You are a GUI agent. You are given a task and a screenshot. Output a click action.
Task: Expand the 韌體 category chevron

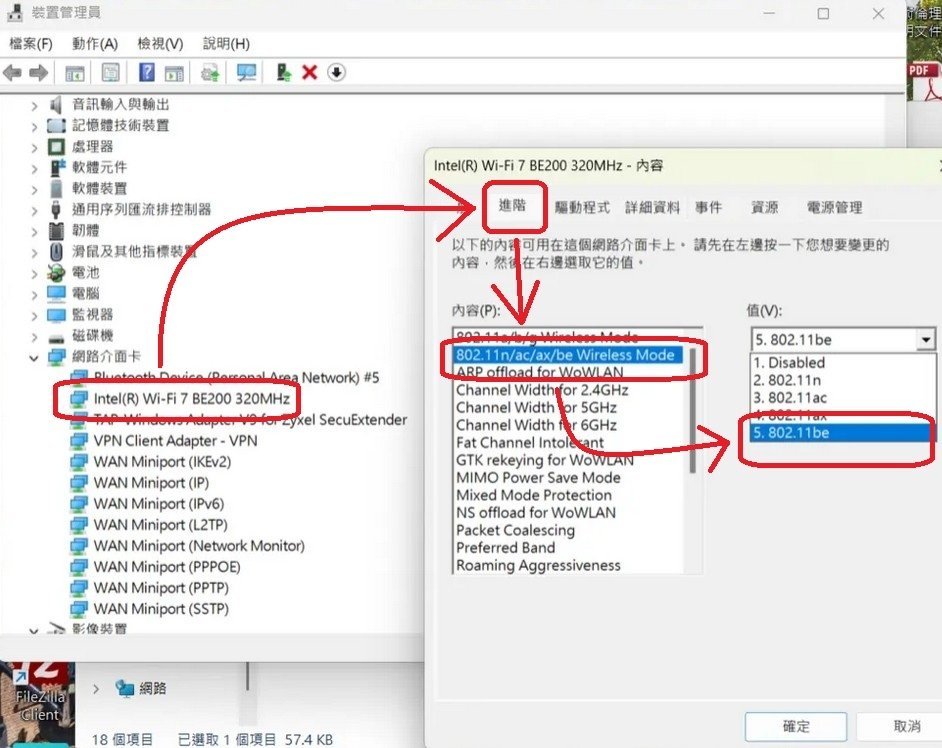coord(34,233)
